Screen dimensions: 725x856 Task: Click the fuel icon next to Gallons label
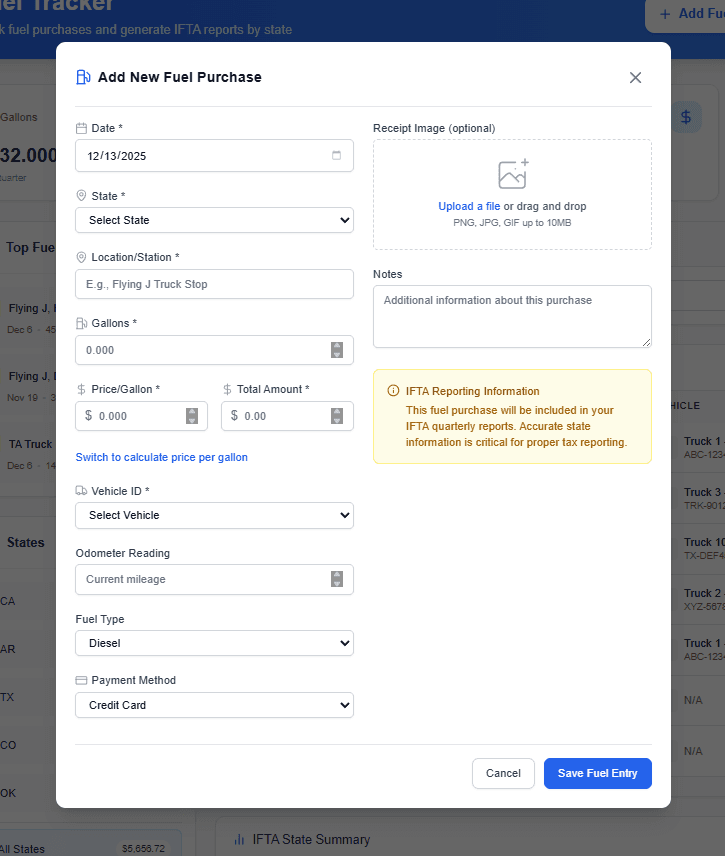pyautogui.click(x=80, y=322)
